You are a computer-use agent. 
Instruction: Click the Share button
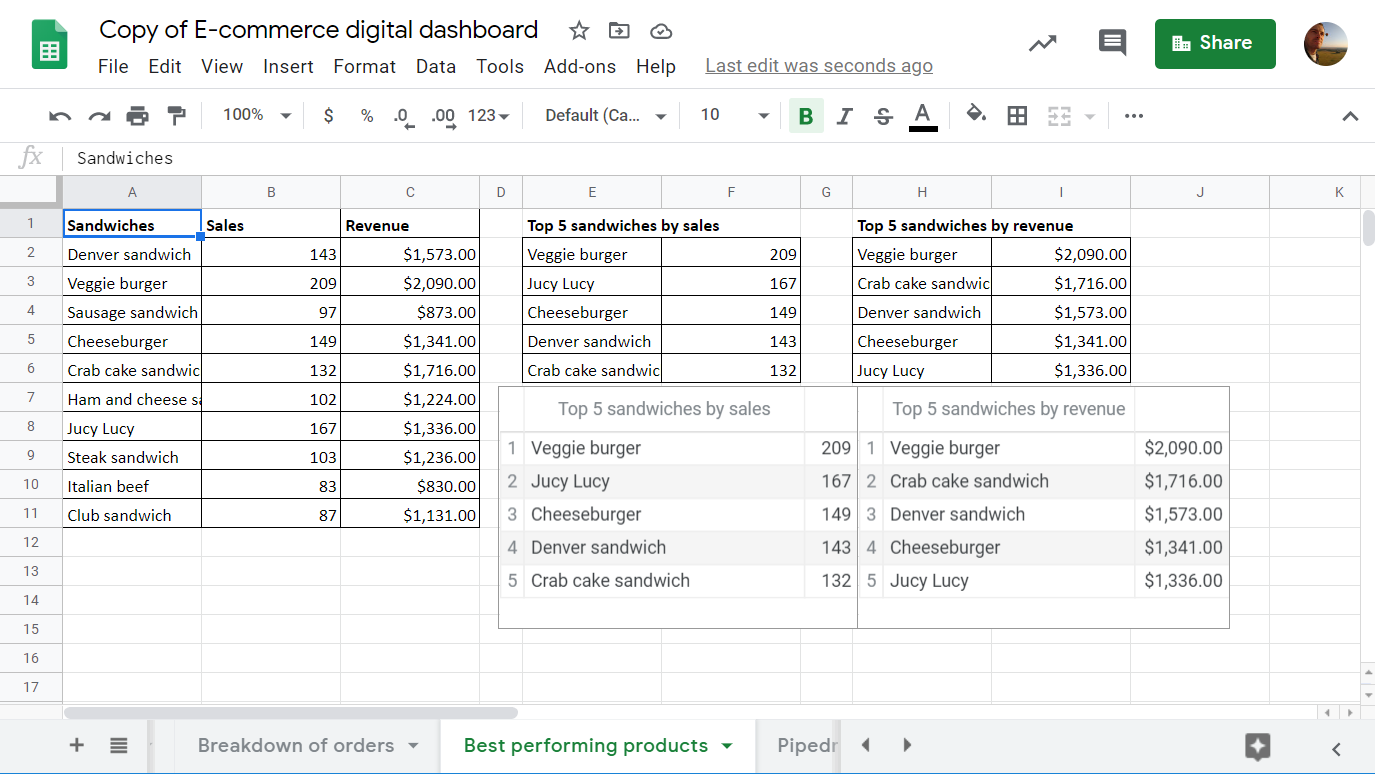1215,44
